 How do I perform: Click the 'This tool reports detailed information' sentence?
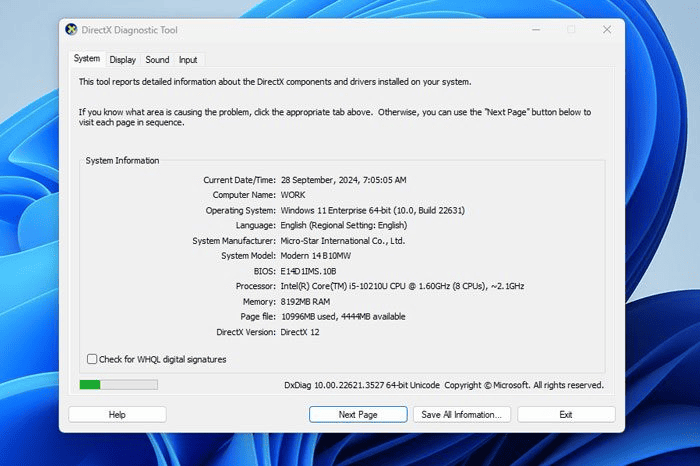click(x=275, y=82)
